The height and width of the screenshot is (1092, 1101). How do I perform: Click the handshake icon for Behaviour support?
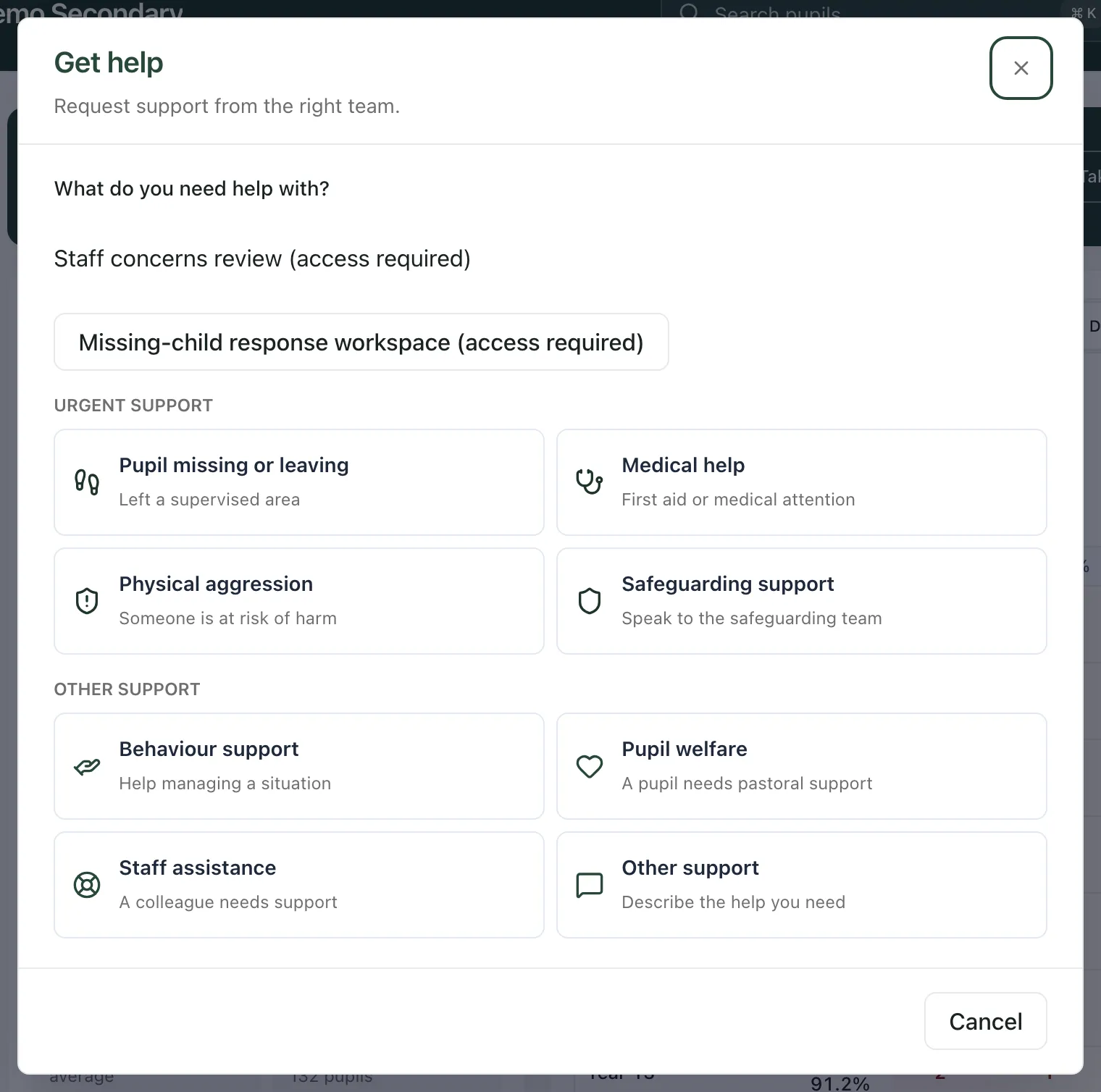click(x=87, y=766)
